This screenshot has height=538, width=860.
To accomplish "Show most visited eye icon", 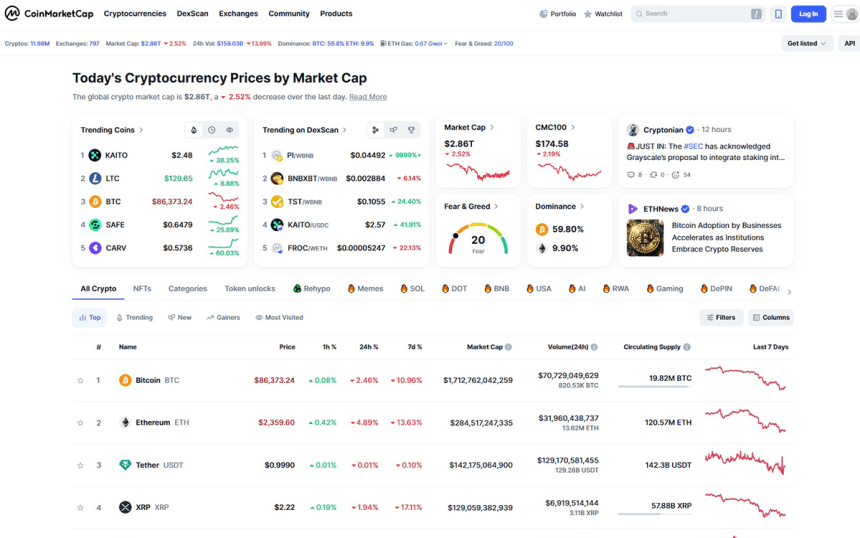I will point(230,130).
